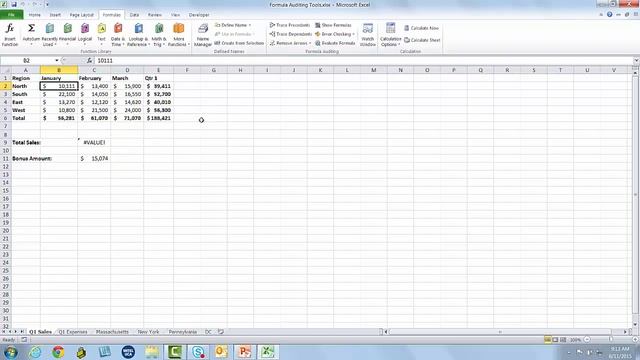Open Google Chrome from taskbar
Viewport: 640px width, 360px height.
click(58, 352)
